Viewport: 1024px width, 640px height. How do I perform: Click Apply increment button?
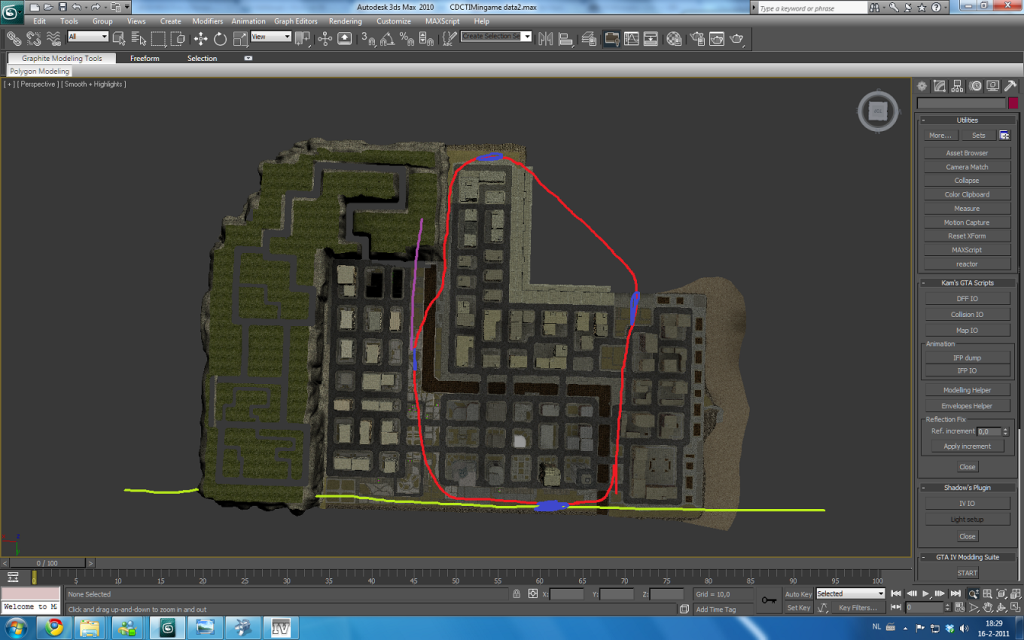click(x=967, y=446)
